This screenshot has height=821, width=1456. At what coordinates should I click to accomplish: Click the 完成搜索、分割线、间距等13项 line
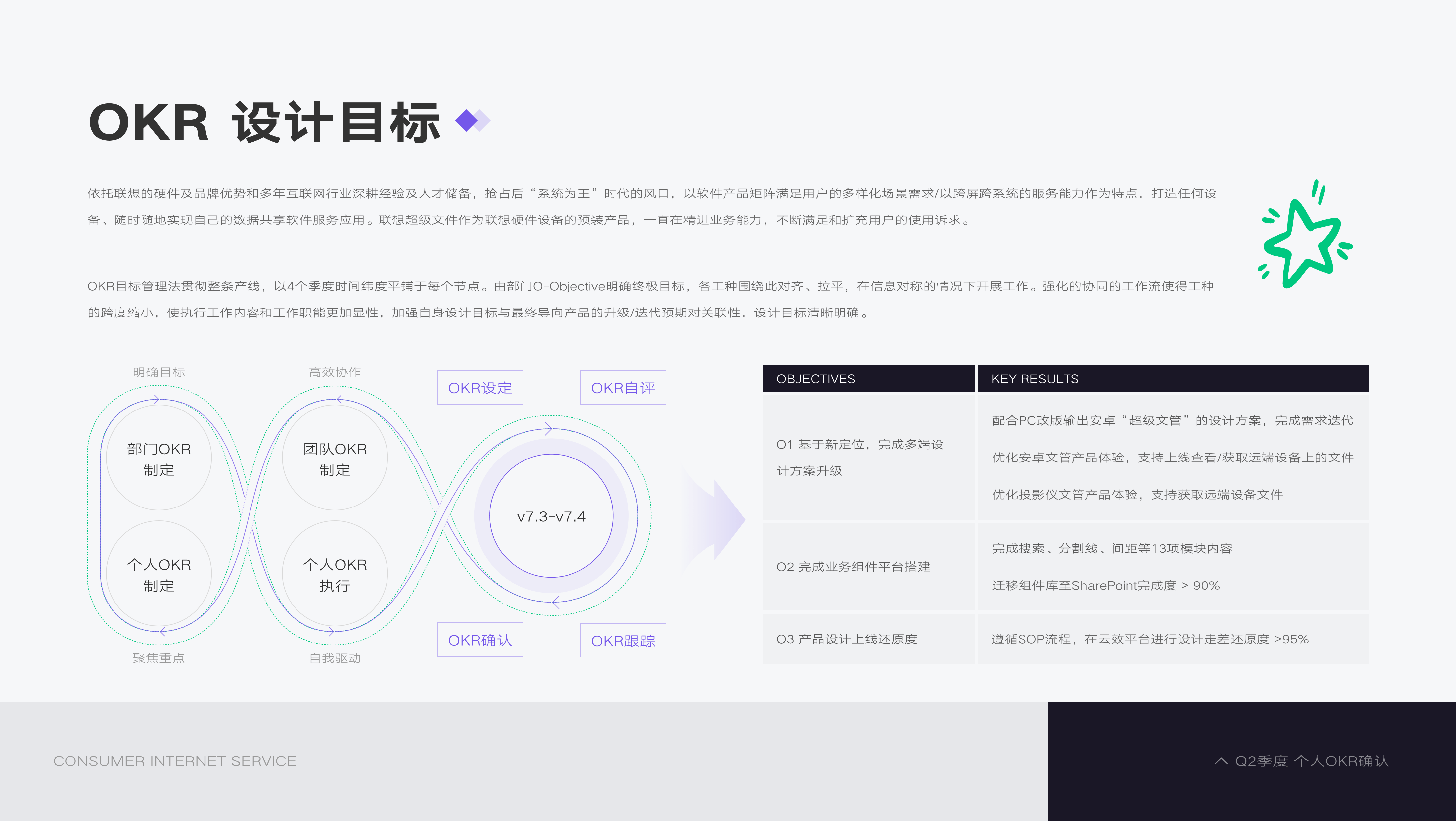1112,548
